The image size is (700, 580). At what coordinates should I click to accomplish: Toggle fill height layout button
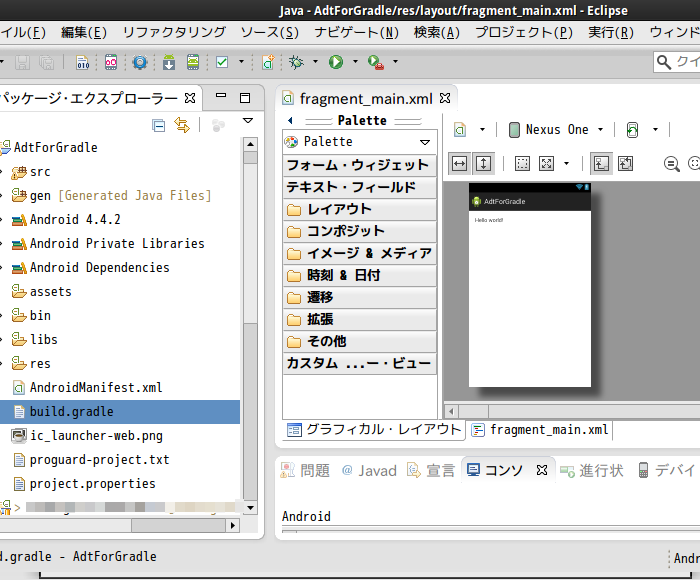coord(483,164)
